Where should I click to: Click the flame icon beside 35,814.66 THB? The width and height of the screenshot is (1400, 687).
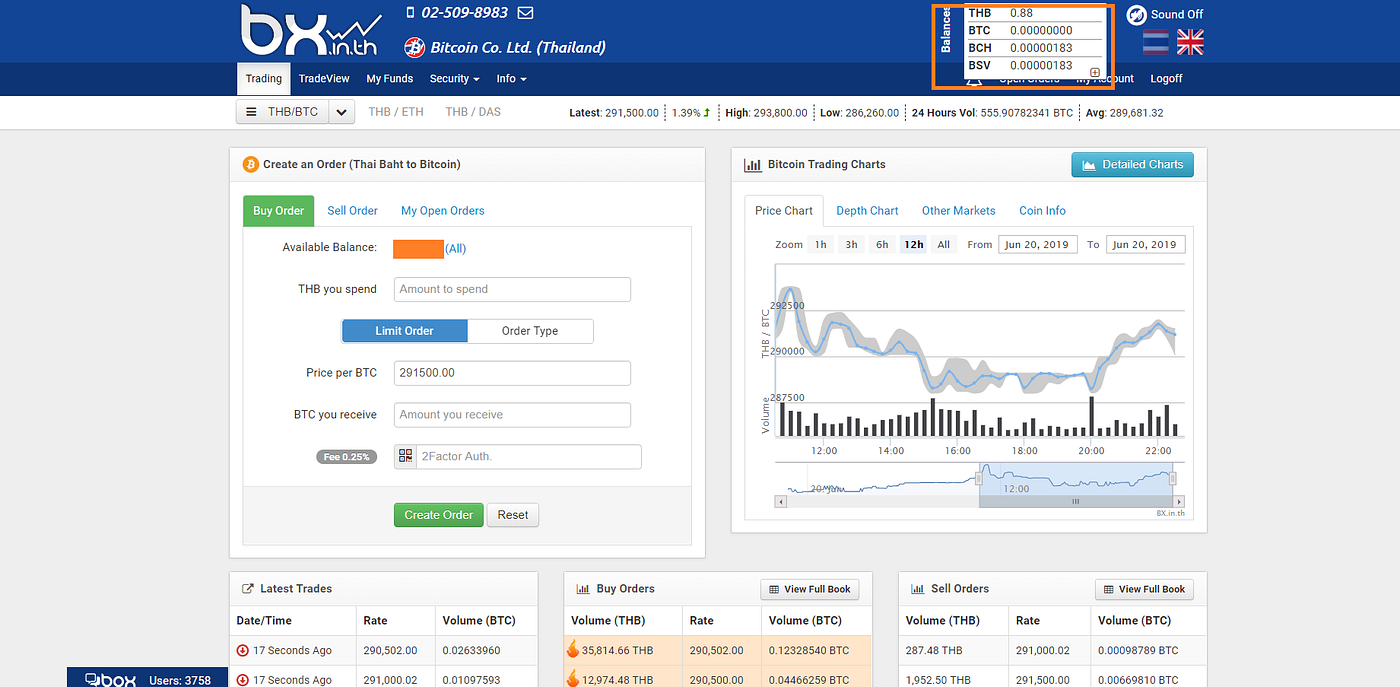(x=573, y=650)
